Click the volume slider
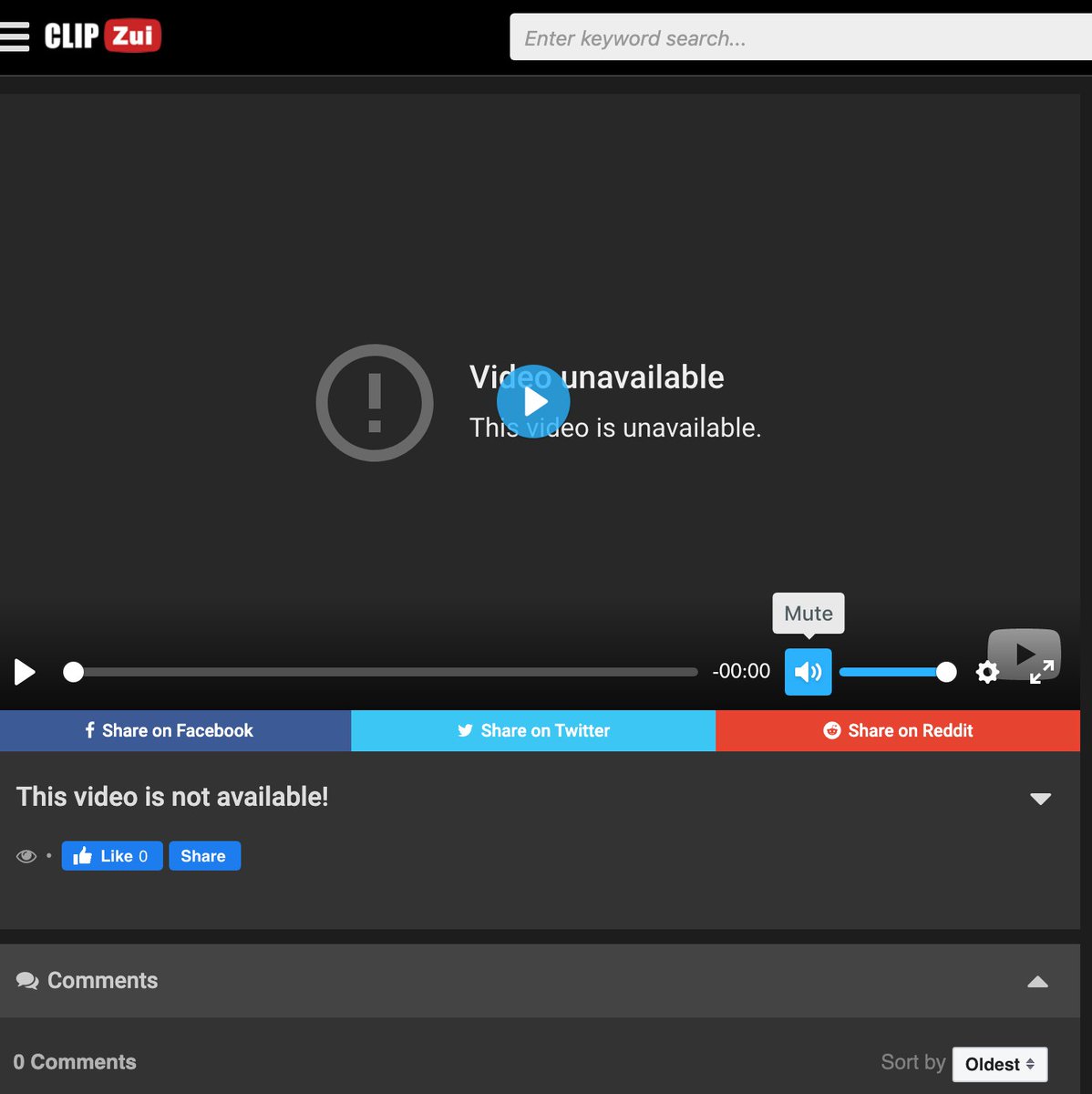 pos(897,672)
